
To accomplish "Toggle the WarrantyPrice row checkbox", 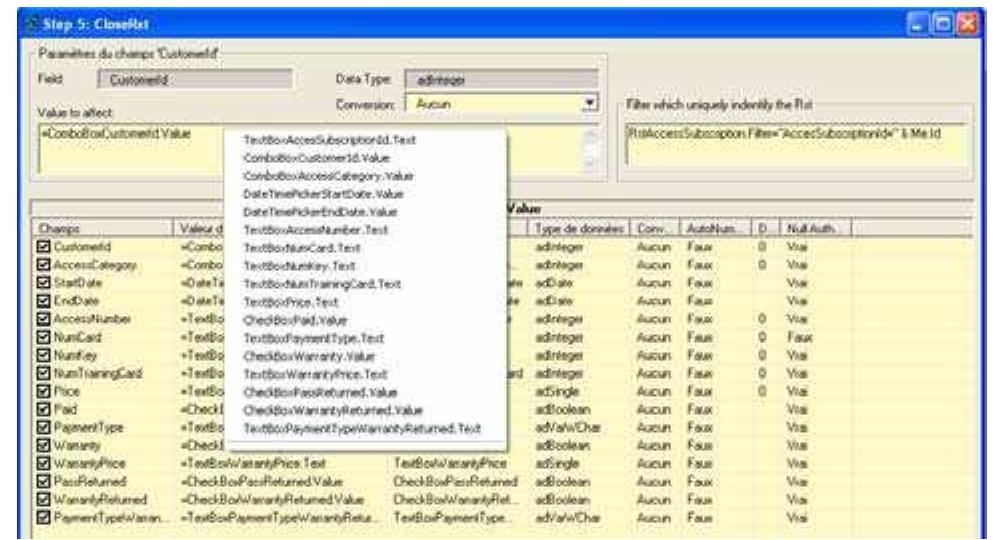I will click(43, 463).
